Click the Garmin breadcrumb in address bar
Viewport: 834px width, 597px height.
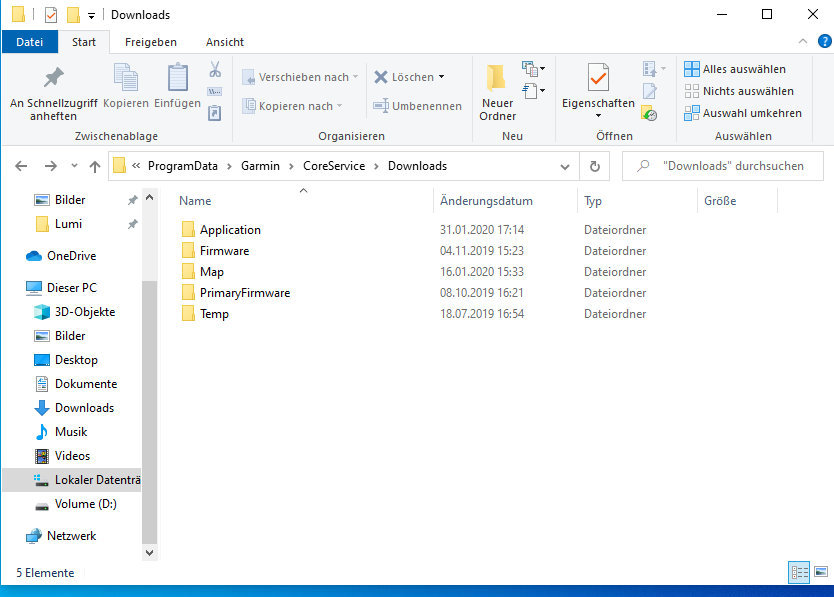[x=258, y=166]
